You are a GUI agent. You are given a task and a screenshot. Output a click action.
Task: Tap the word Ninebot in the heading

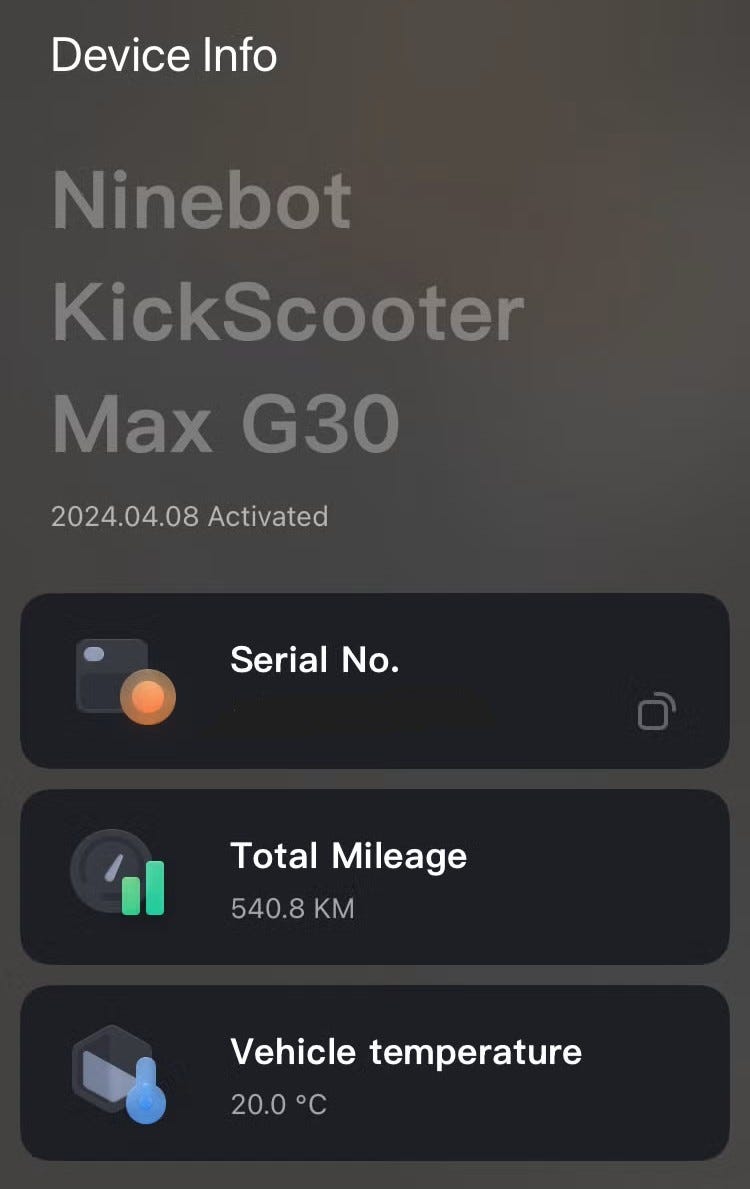pos(202,200)
